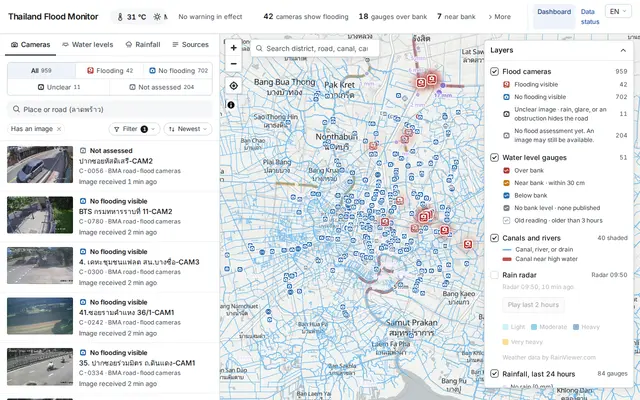
Task: Click the map search district field
Action: pos(315,49)
